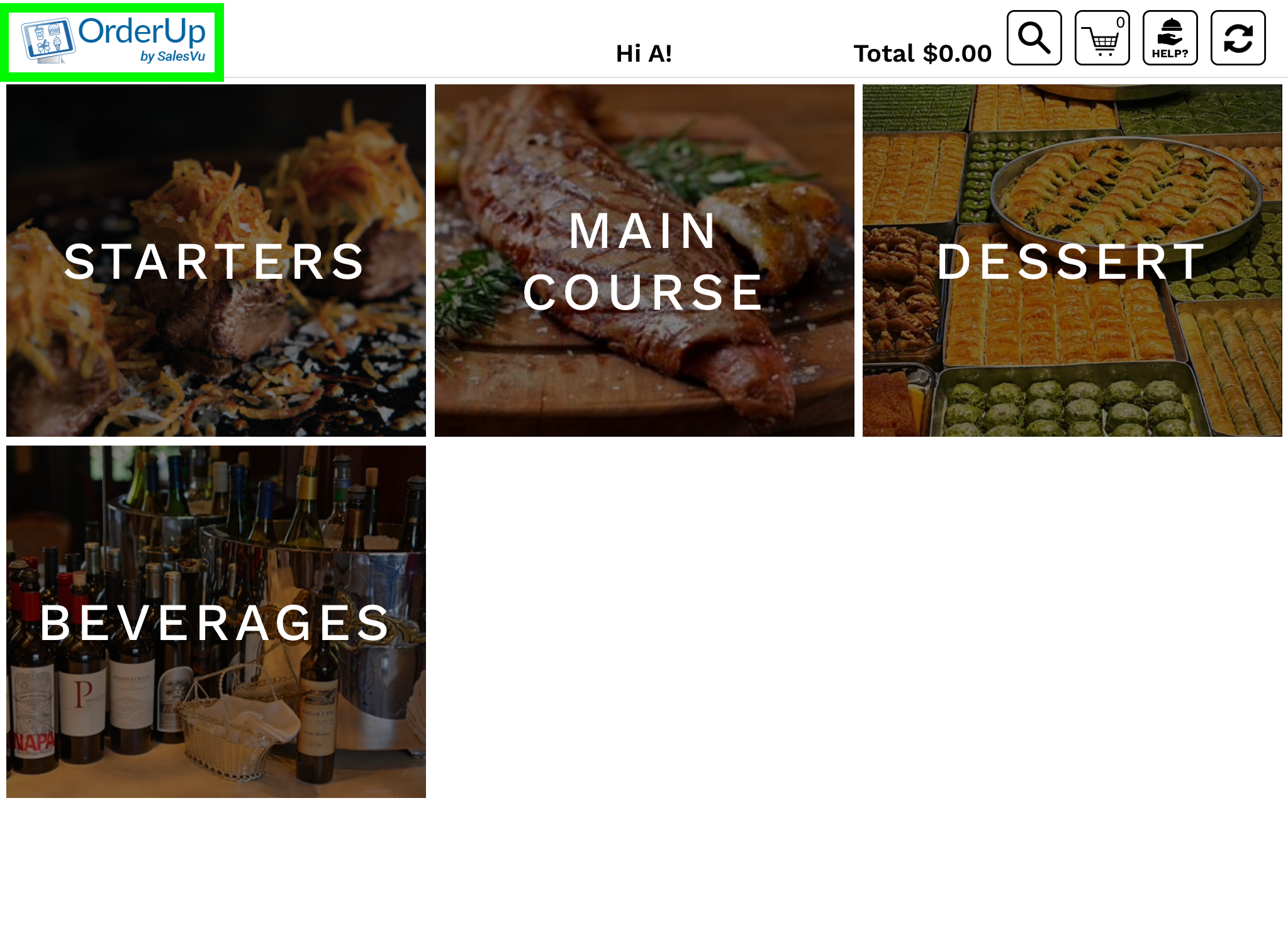Click the by SalesVu text
Screen dimensions: 1288x944
173,57
